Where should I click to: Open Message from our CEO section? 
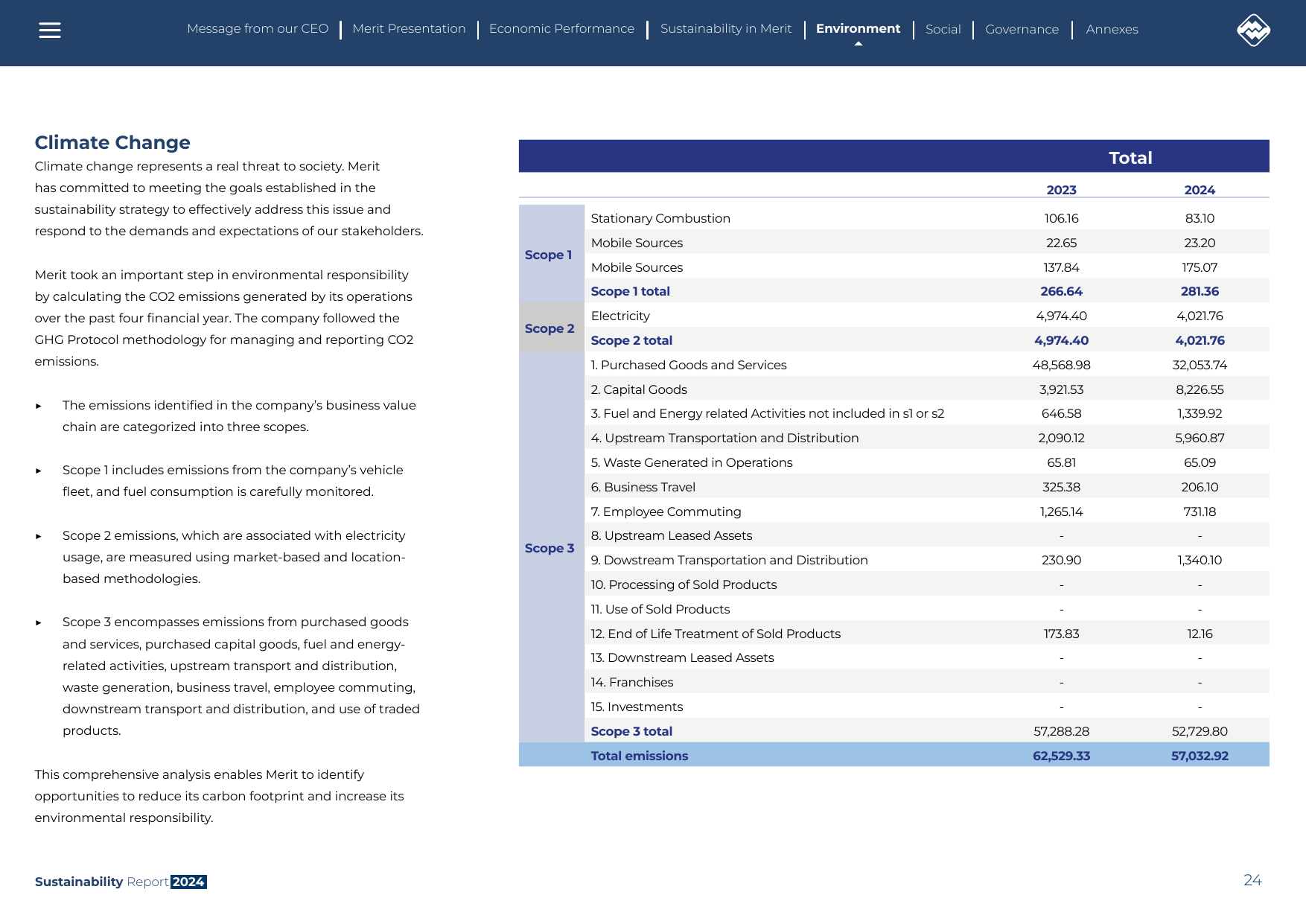point(258,29)
